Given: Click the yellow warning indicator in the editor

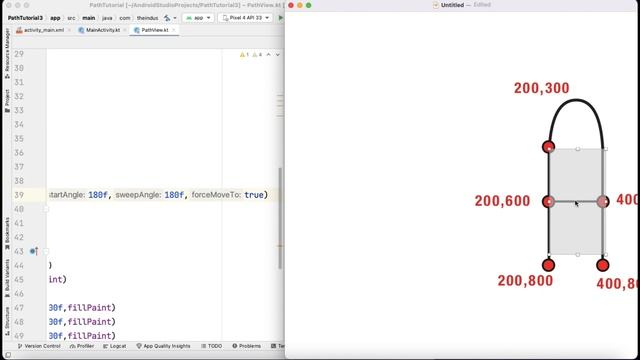Looking at the screenshot, I should pos(244,55).
